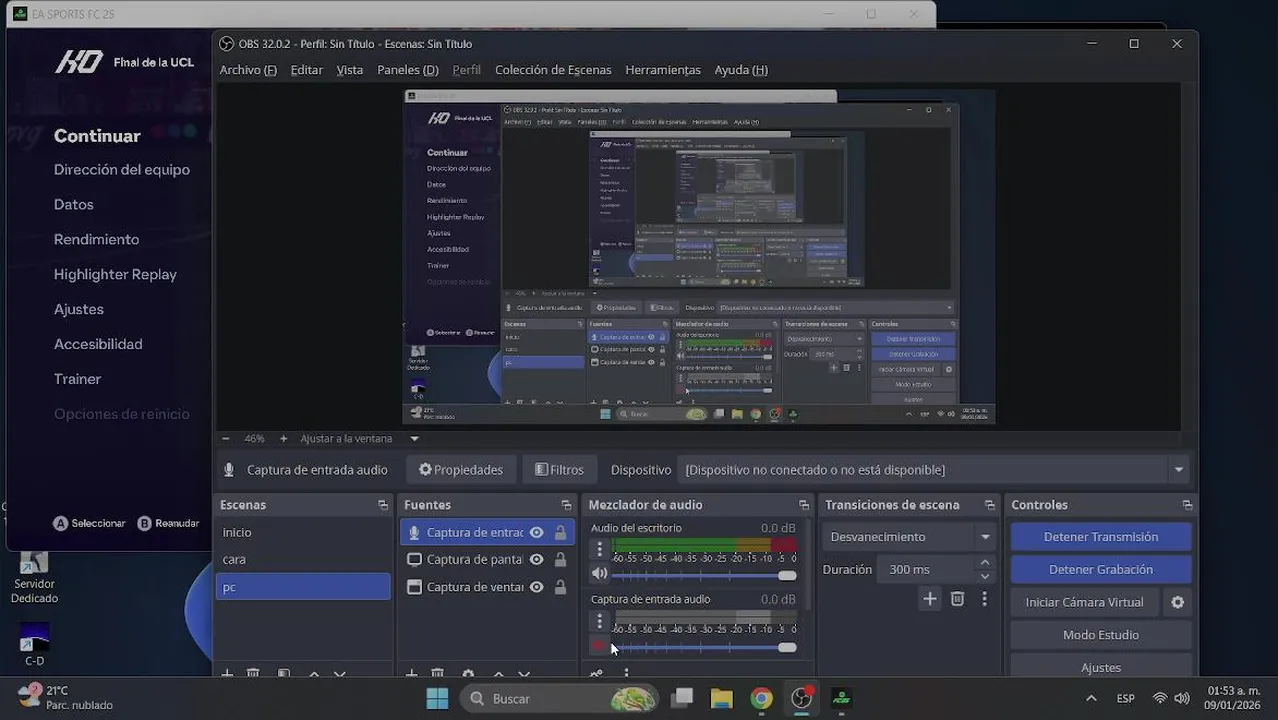Unmute the Captura de entrada audio channel
Screen dimensions: 1278x720
pos(599,646)
